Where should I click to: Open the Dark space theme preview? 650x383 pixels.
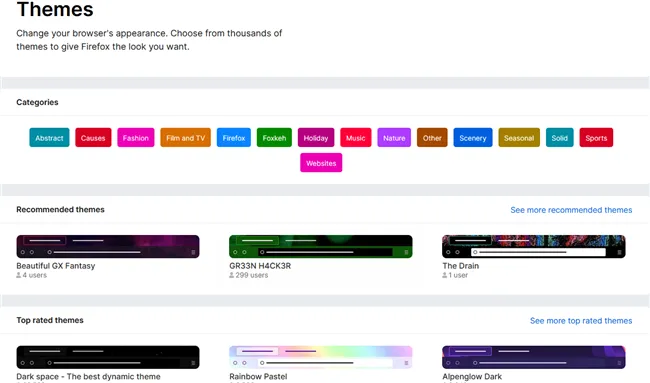coord(108,357)
